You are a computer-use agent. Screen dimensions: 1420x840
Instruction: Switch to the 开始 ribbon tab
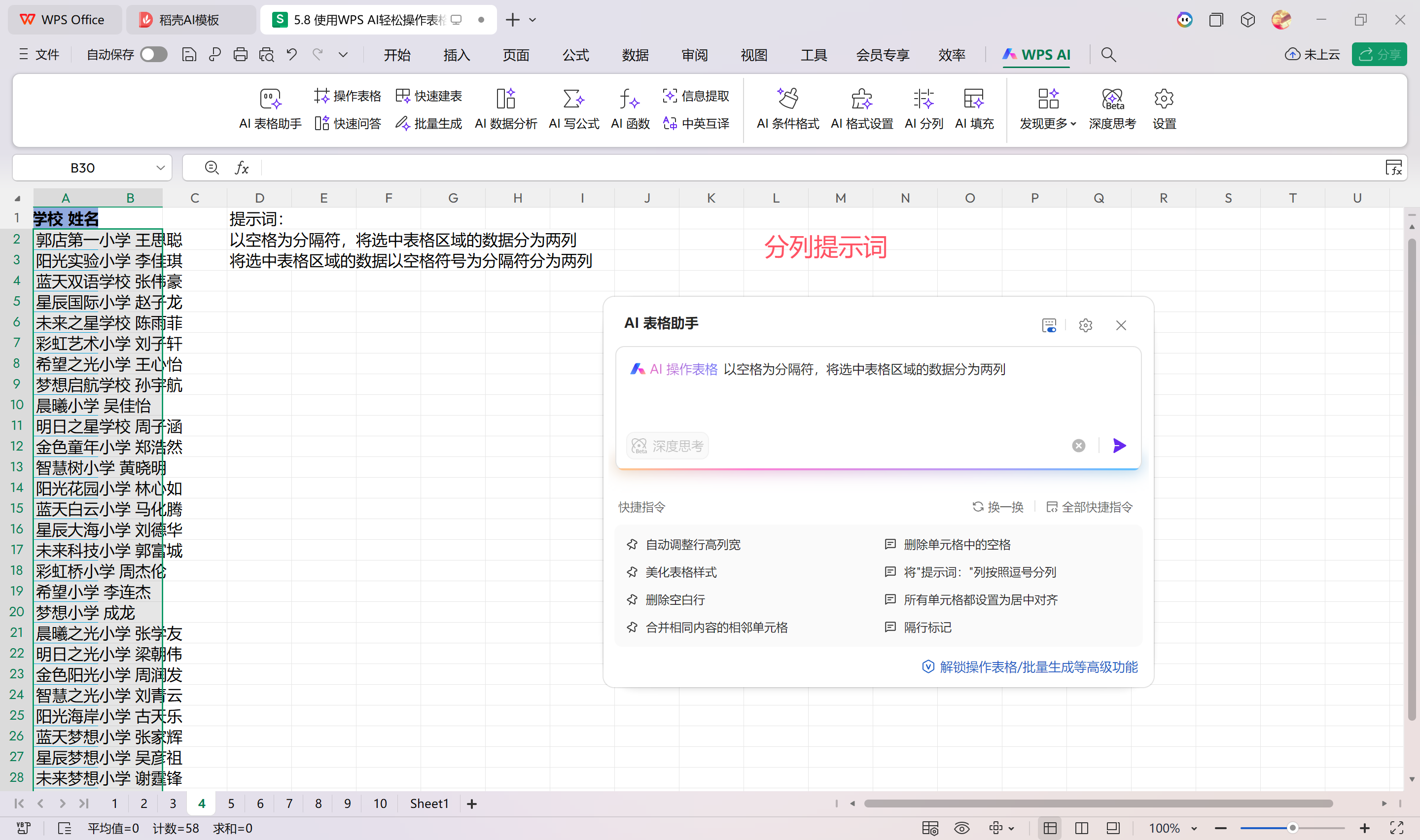pyautogui.click(x=397, y=54)
